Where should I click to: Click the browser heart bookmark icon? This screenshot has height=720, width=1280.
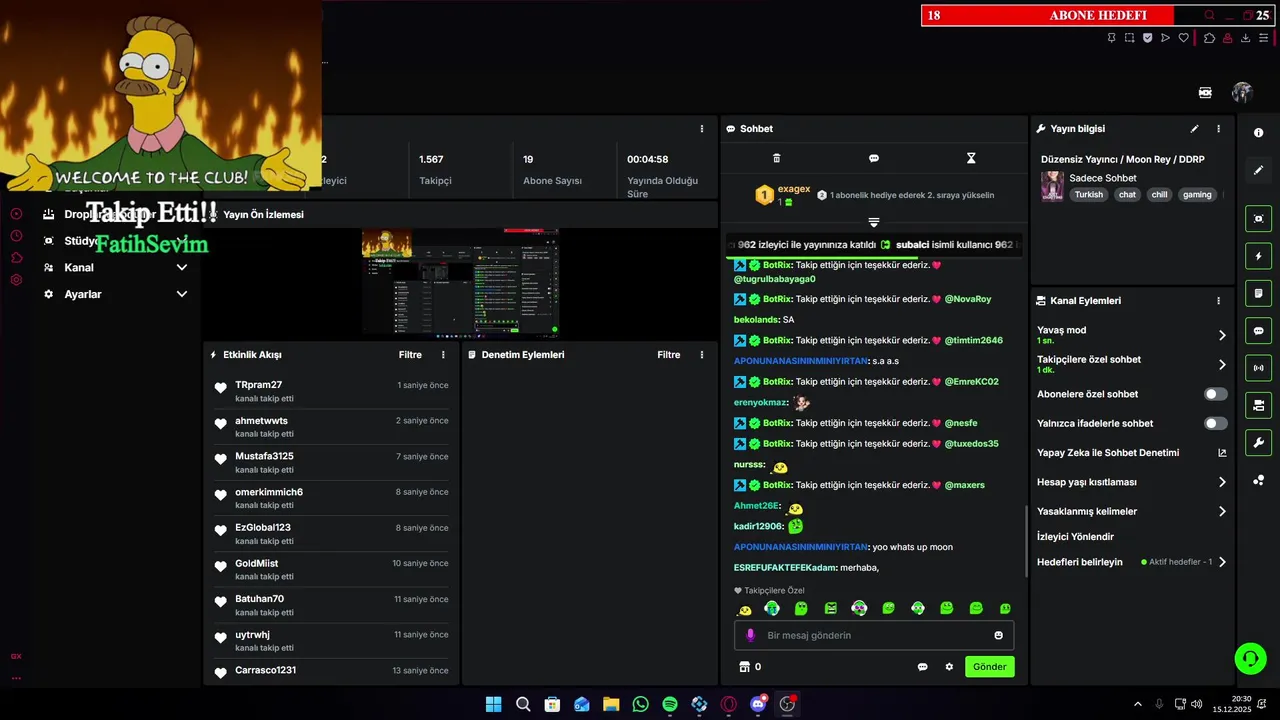(x=1184, y=38)
